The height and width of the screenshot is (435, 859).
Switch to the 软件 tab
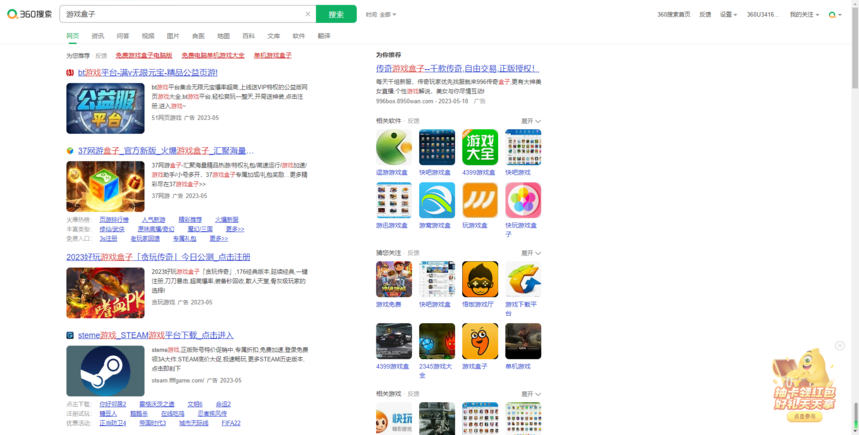click(x=299, y=36)
